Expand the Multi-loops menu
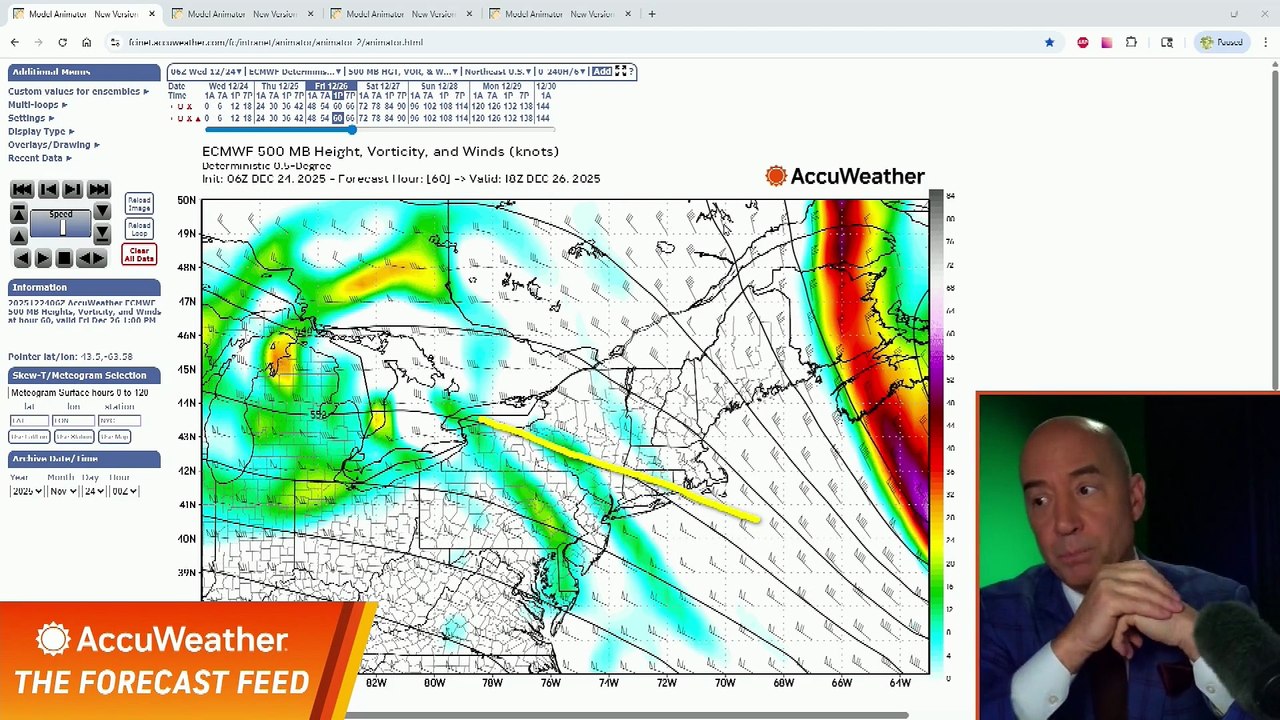Image resolution: width=1280 pixels, height=720 pixels. coord(37,105)
